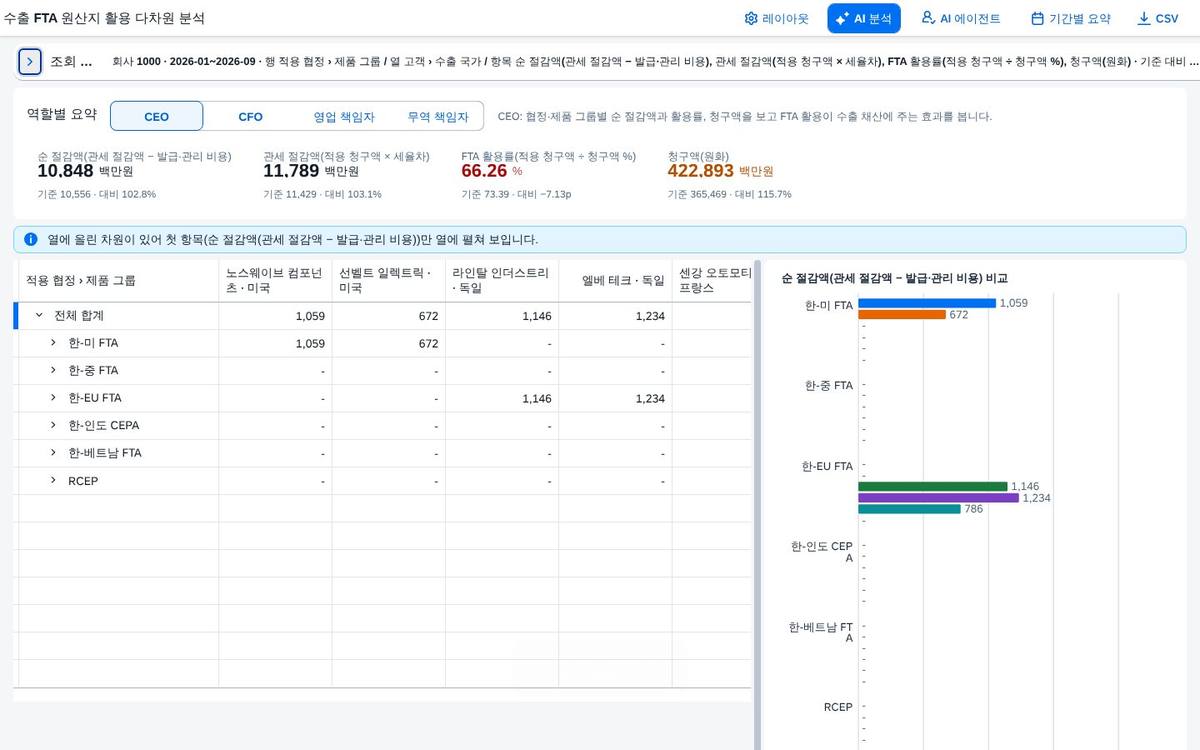The height and width of the screenshot is (750, 1200).
Task: Open the 레이아웃 layout settings
Action: point(776,18)
